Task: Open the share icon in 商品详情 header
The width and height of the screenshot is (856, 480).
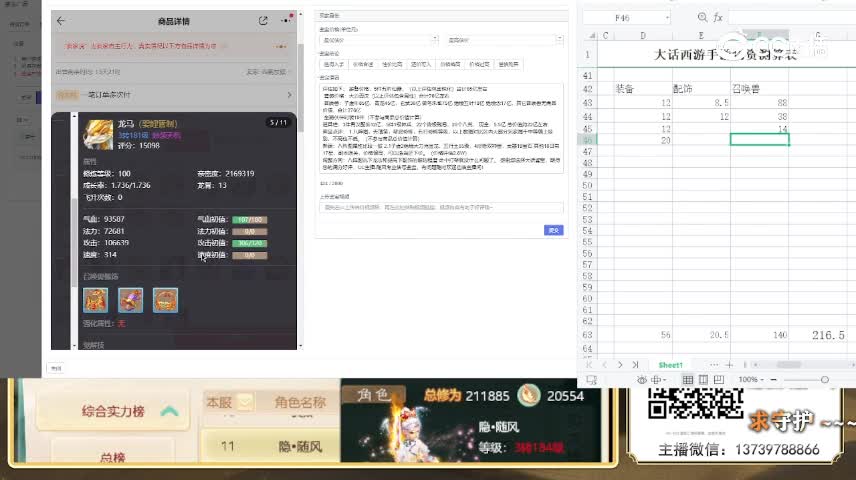Action: coord(263,21)
